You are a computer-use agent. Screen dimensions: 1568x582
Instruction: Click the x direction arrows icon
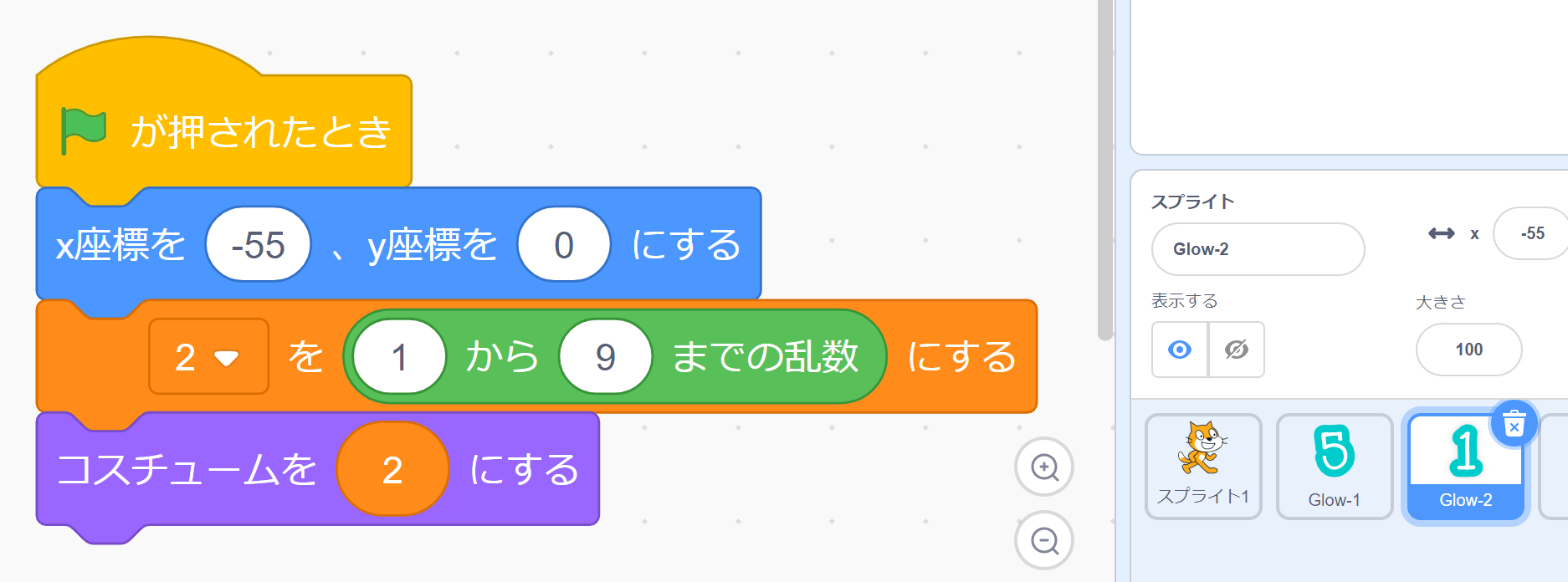pos(1441,233)
